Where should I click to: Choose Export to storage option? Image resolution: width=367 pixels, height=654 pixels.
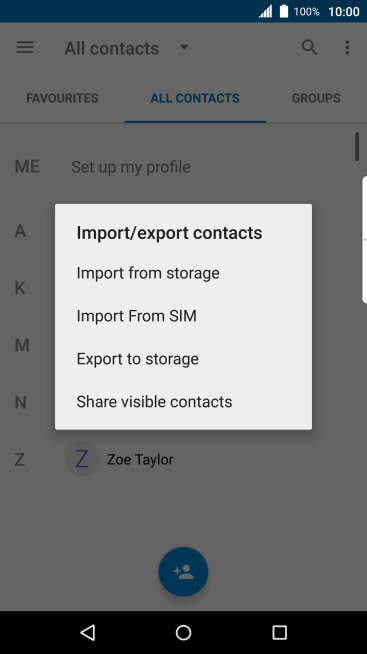pyautogui.click(x=184, y=359)
